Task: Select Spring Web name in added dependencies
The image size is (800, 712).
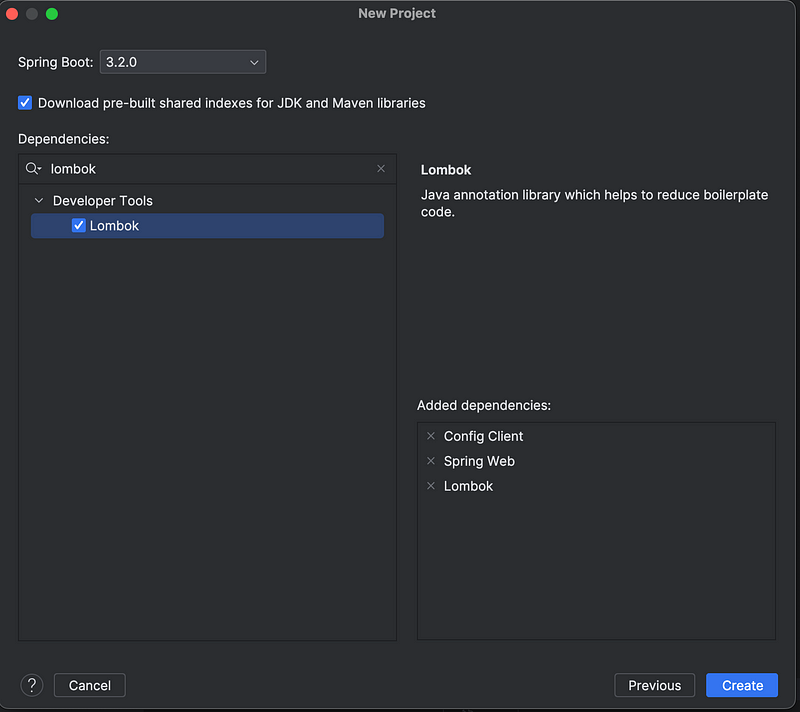Action: coord(479,461)
